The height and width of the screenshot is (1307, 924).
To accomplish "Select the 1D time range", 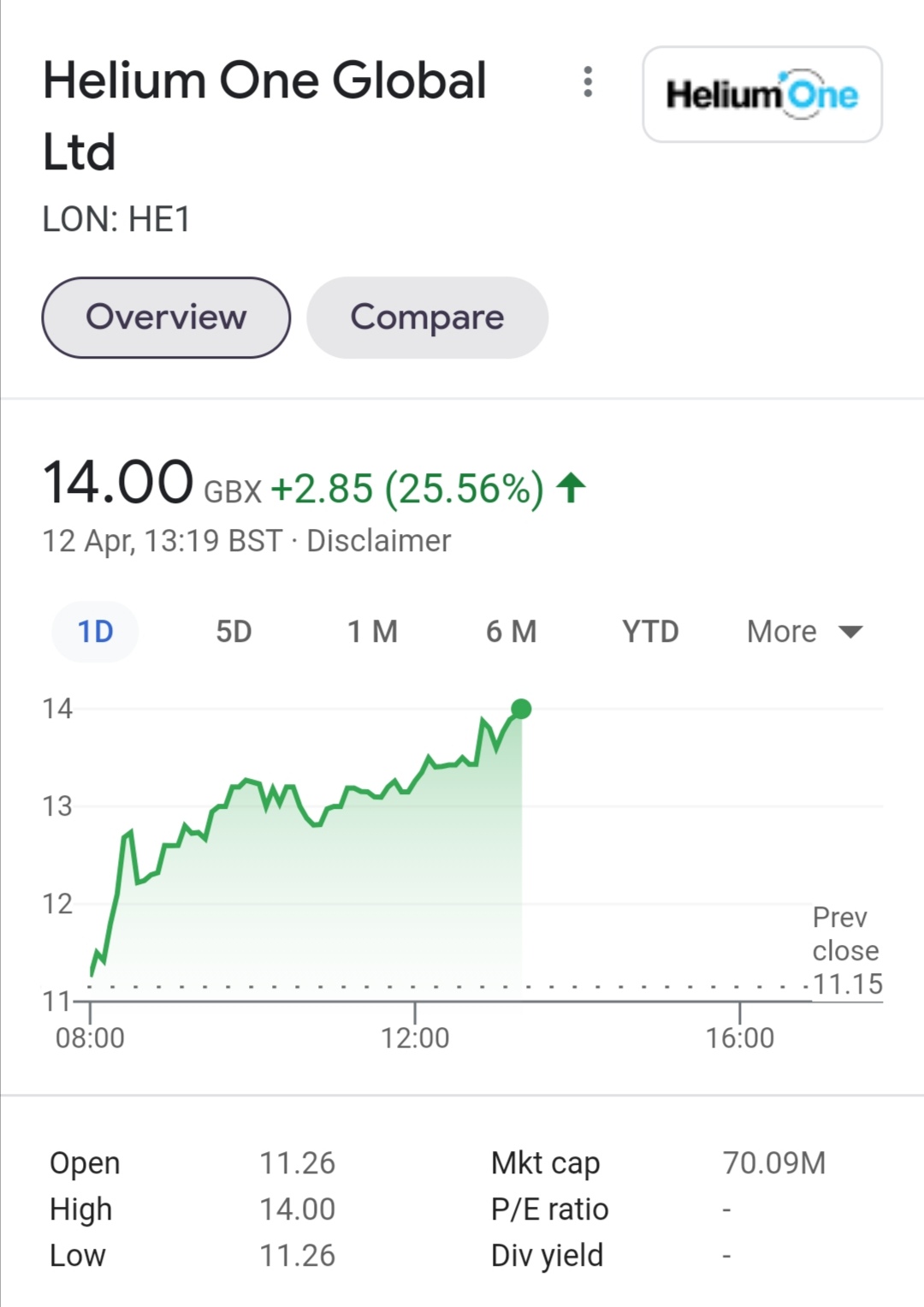I will click(95, 632).
